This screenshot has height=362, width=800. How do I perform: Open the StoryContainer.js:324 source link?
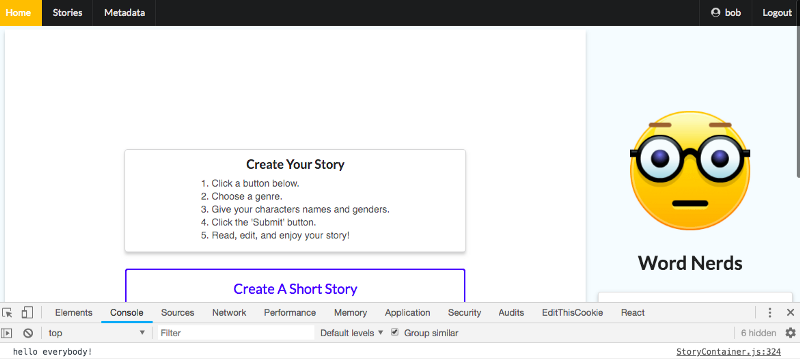(x=729, y=352)
